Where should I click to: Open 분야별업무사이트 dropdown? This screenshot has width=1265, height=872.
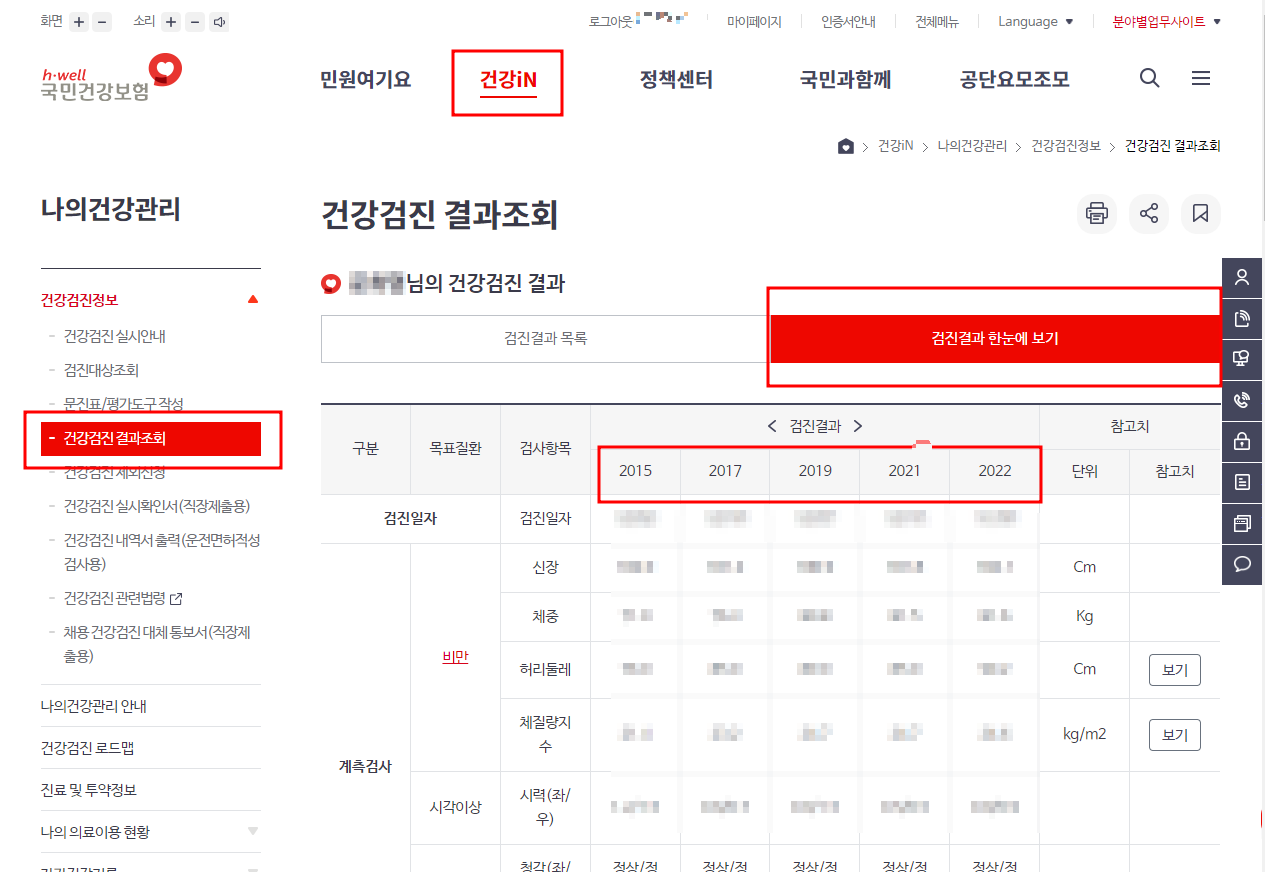[1166, 21]
